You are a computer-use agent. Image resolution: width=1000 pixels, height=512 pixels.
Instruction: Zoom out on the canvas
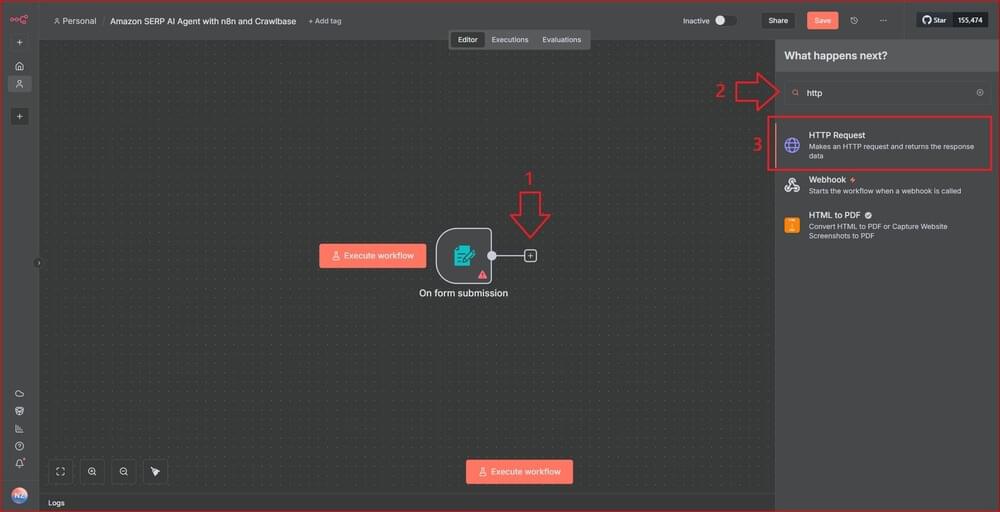pyautogui.click(x=124, y=471)
